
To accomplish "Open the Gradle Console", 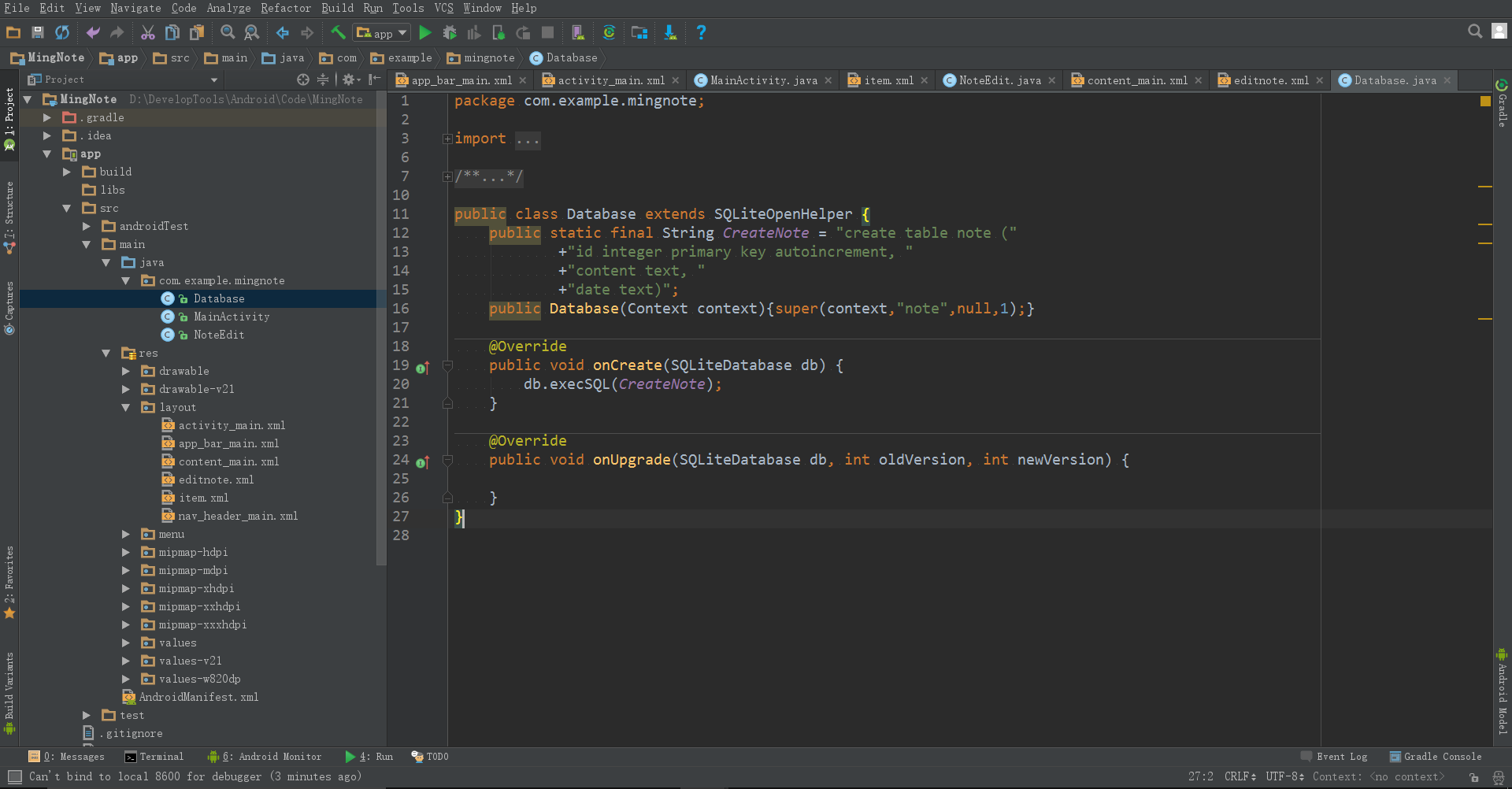I will tap(1436, 757).
